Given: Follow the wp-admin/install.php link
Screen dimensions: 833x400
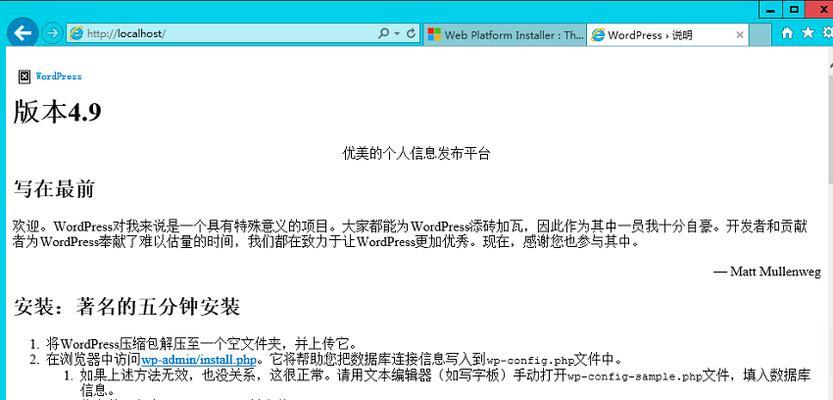Looking at the screenshot, I should tap(199, 360).
